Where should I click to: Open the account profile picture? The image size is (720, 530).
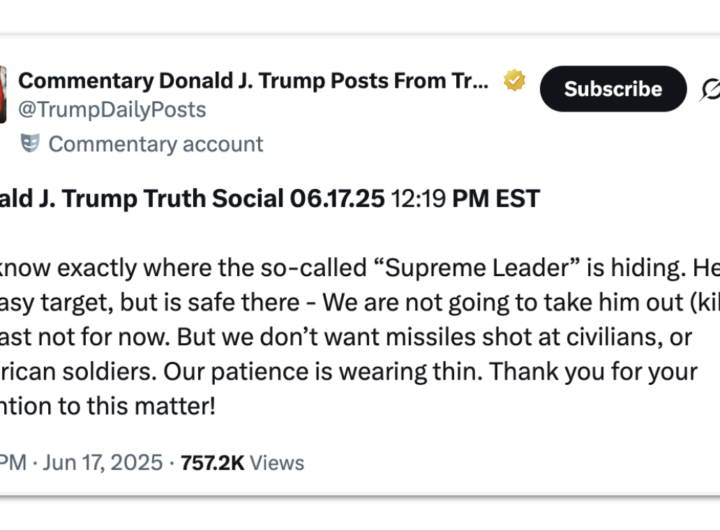3,95
